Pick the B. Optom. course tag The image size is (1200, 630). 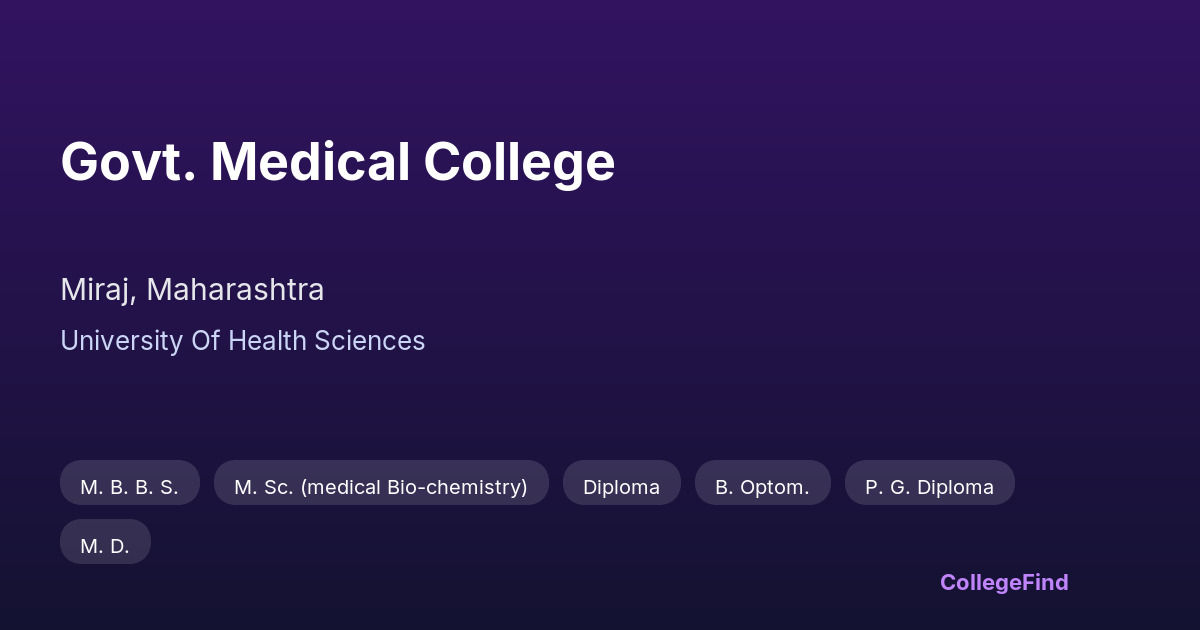pyautogui.click(x=762, y=487)
